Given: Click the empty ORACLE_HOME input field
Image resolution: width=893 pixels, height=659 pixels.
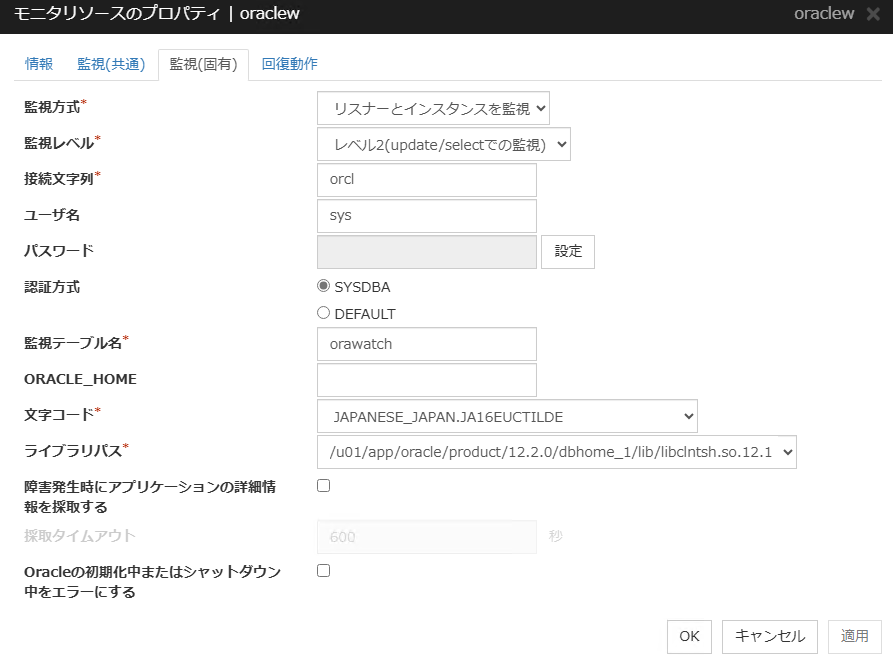Looking at the screenshot, I should [x=426, y=380].
